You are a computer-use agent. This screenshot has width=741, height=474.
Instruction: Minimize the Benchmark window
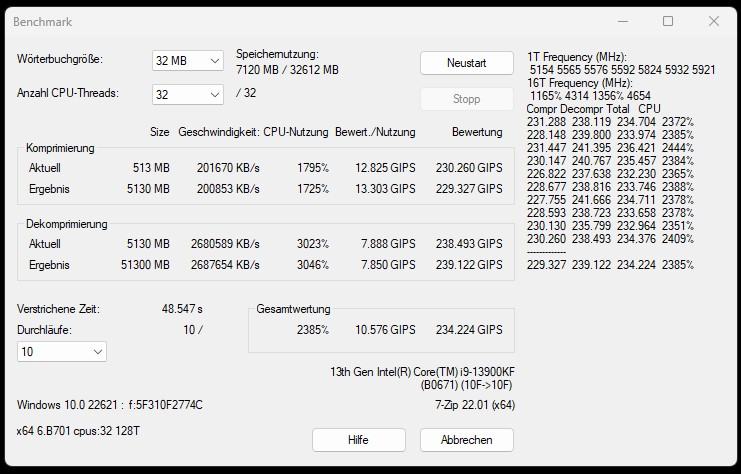click(x=623, y=21)
